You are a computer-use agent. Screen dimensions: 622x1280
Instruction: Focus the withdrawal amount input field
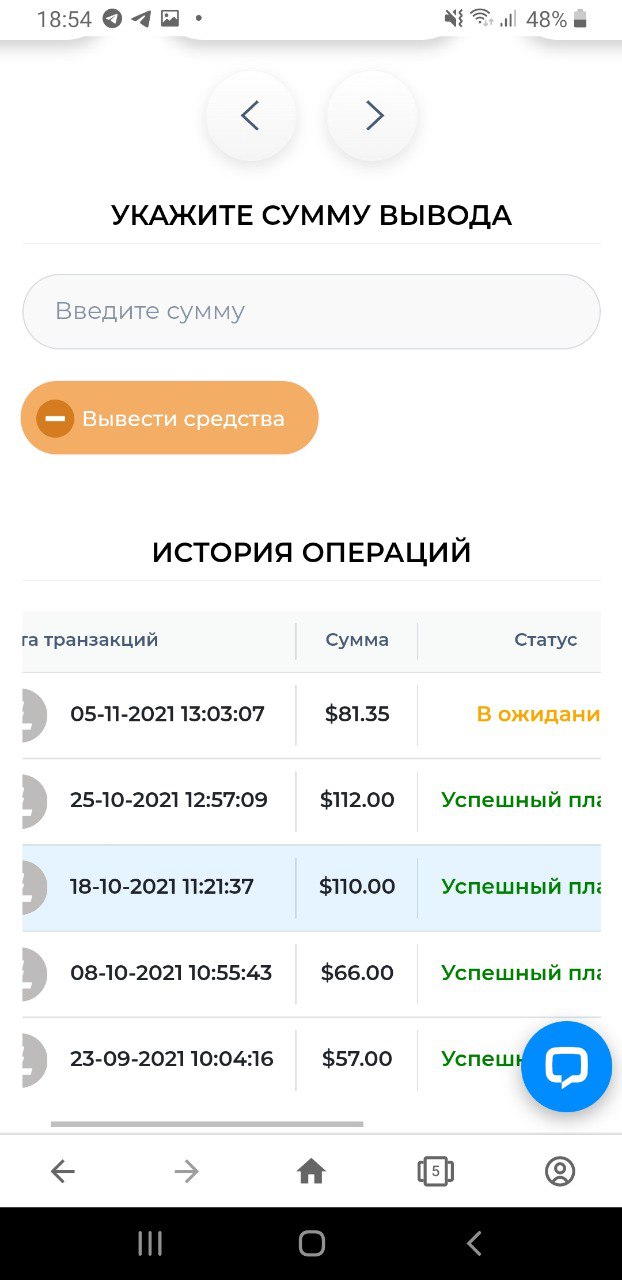tap(311, 311)
